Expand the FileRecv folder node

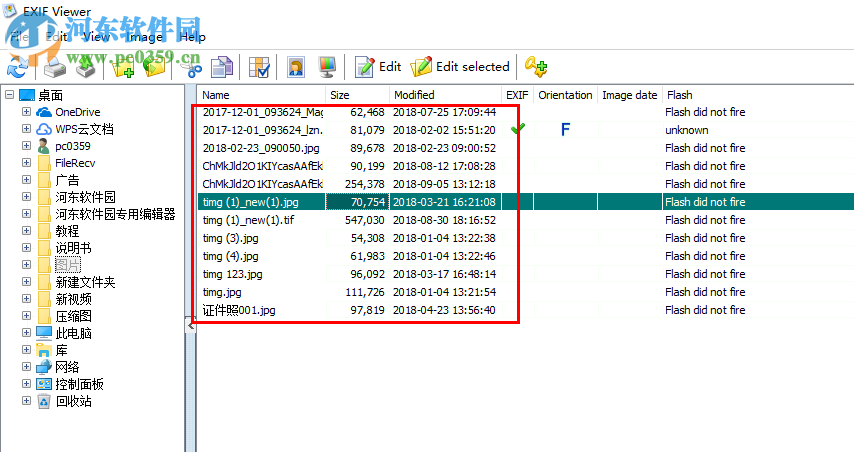click(26, 162)
